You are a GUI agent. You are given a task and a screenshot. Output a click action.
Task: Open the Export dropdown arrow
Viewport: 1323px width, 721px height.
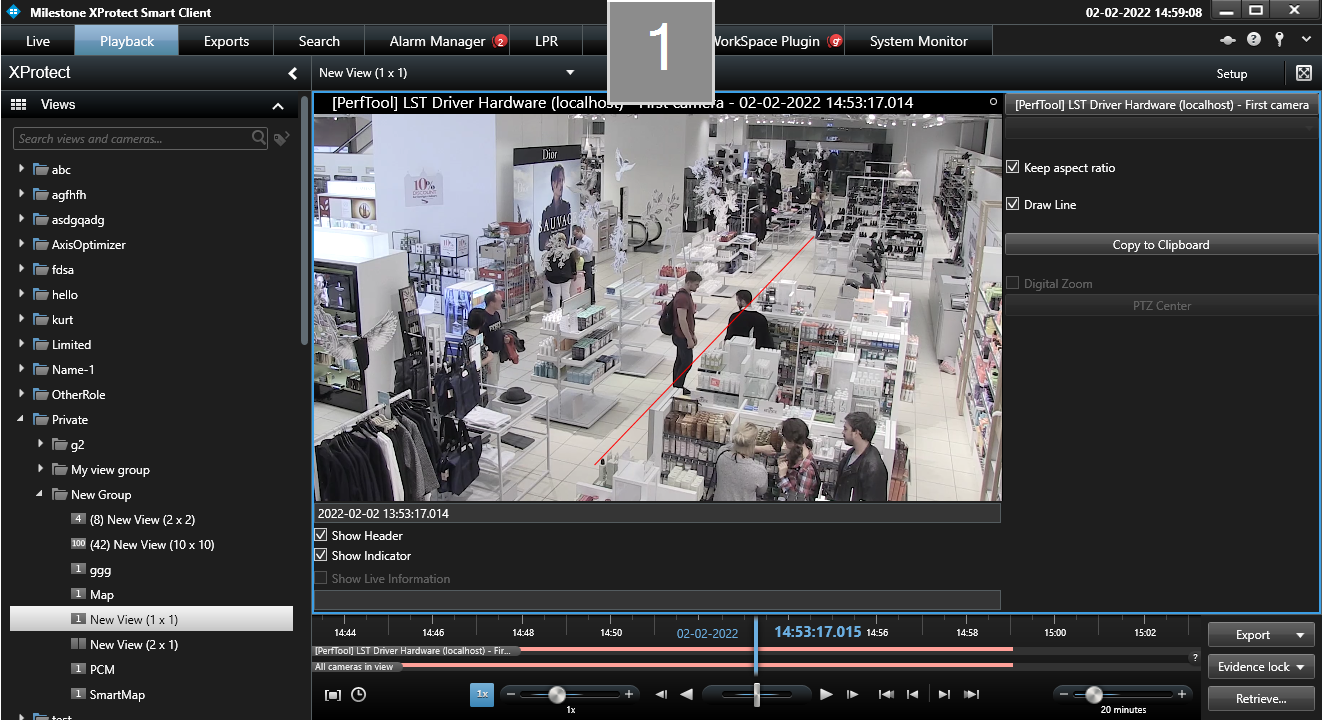[x=1300, y=635]
